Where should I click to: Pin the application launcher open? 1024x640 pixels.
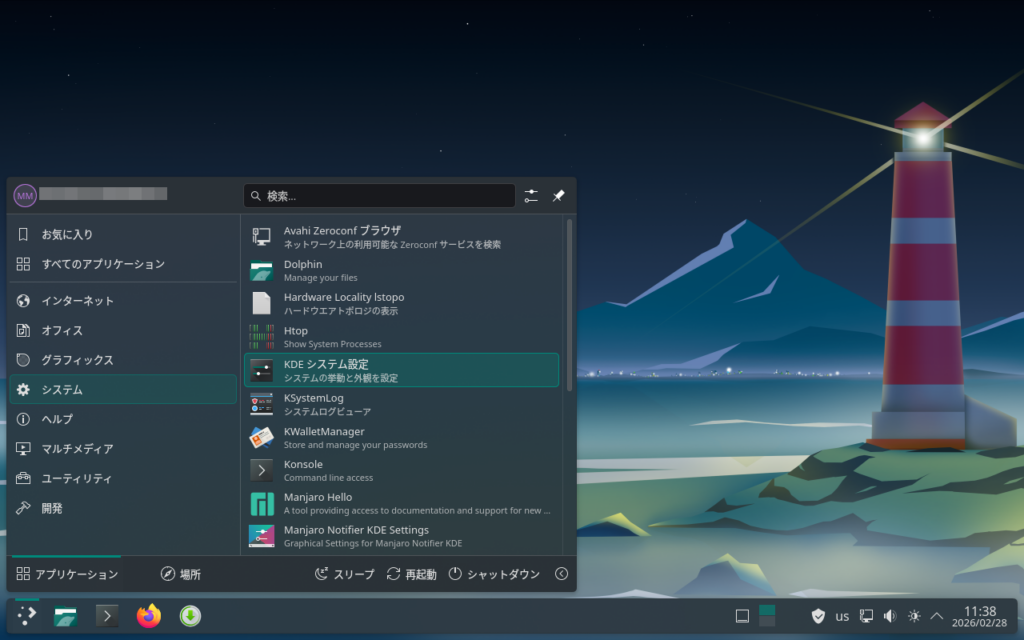[x=559, y=196]
